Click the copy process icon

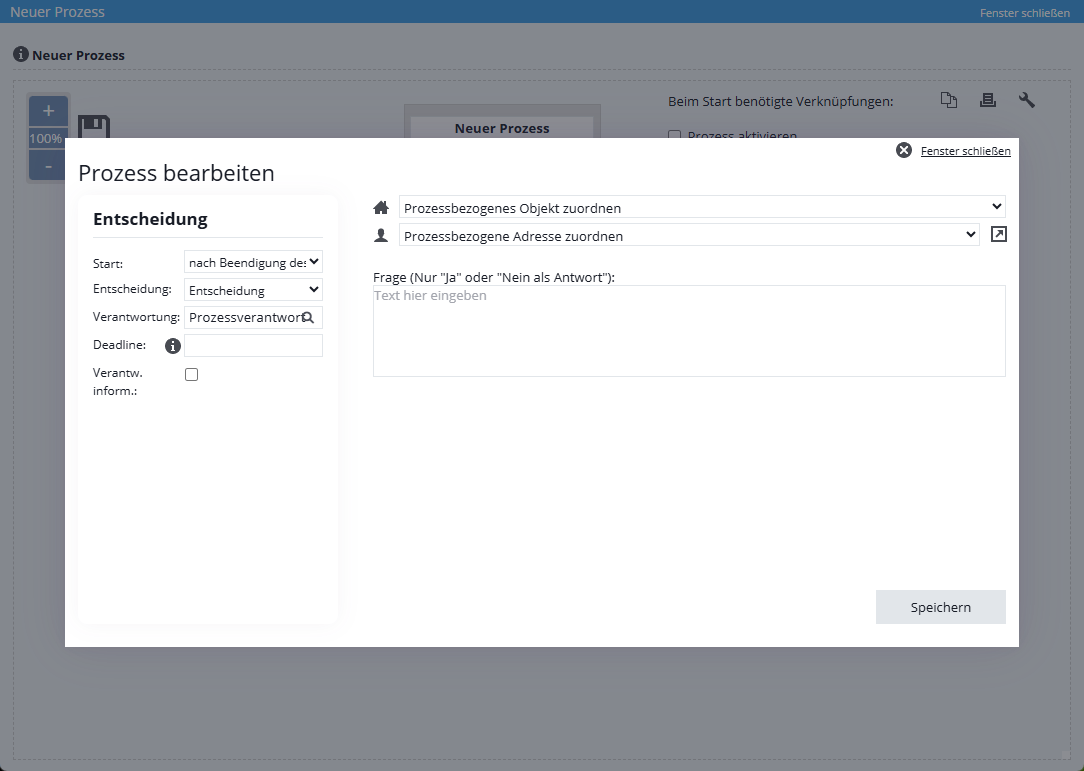pyautogui.click(x=949, y=100)
